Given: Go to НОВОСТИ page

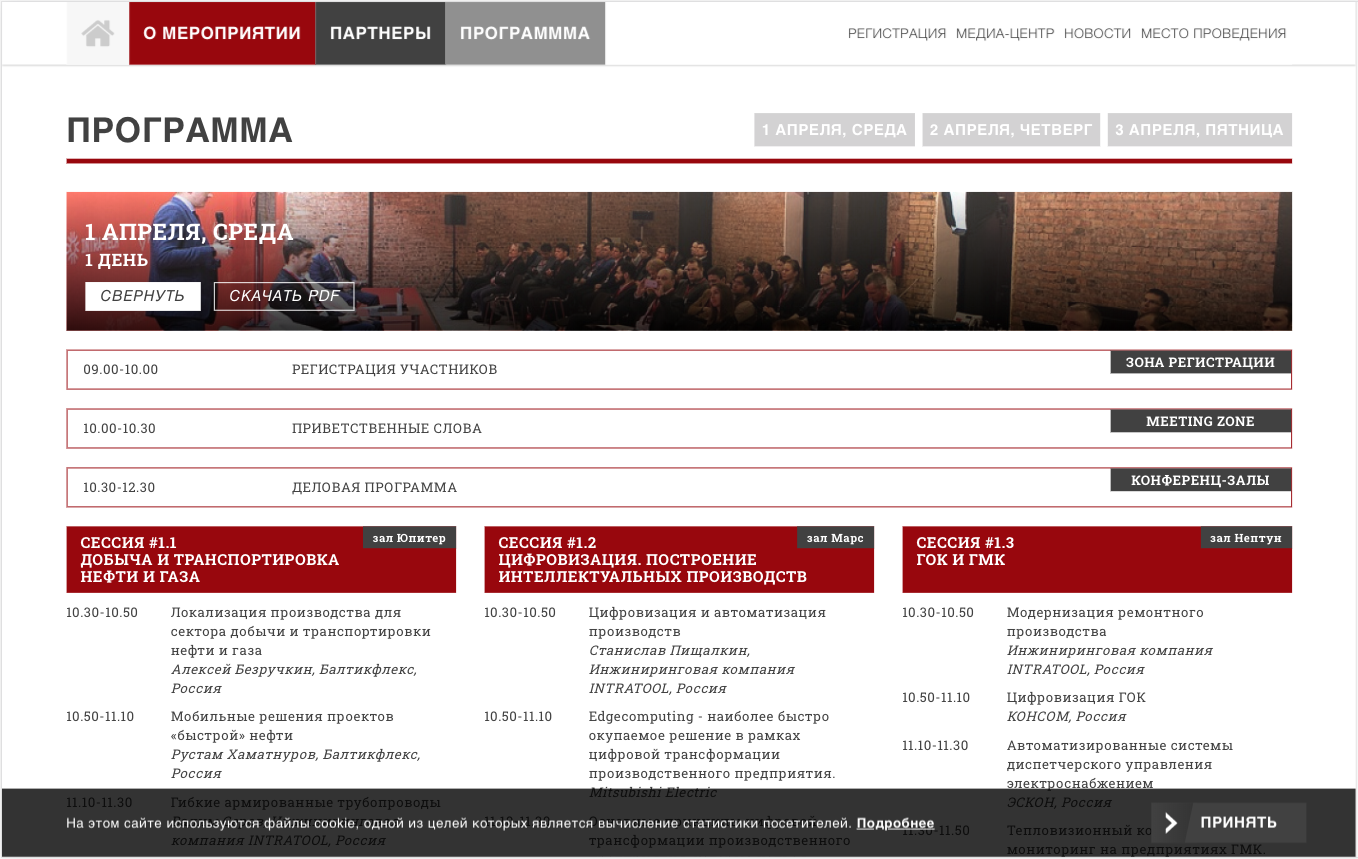Looking at the screenshot, I should (1097, 33).
